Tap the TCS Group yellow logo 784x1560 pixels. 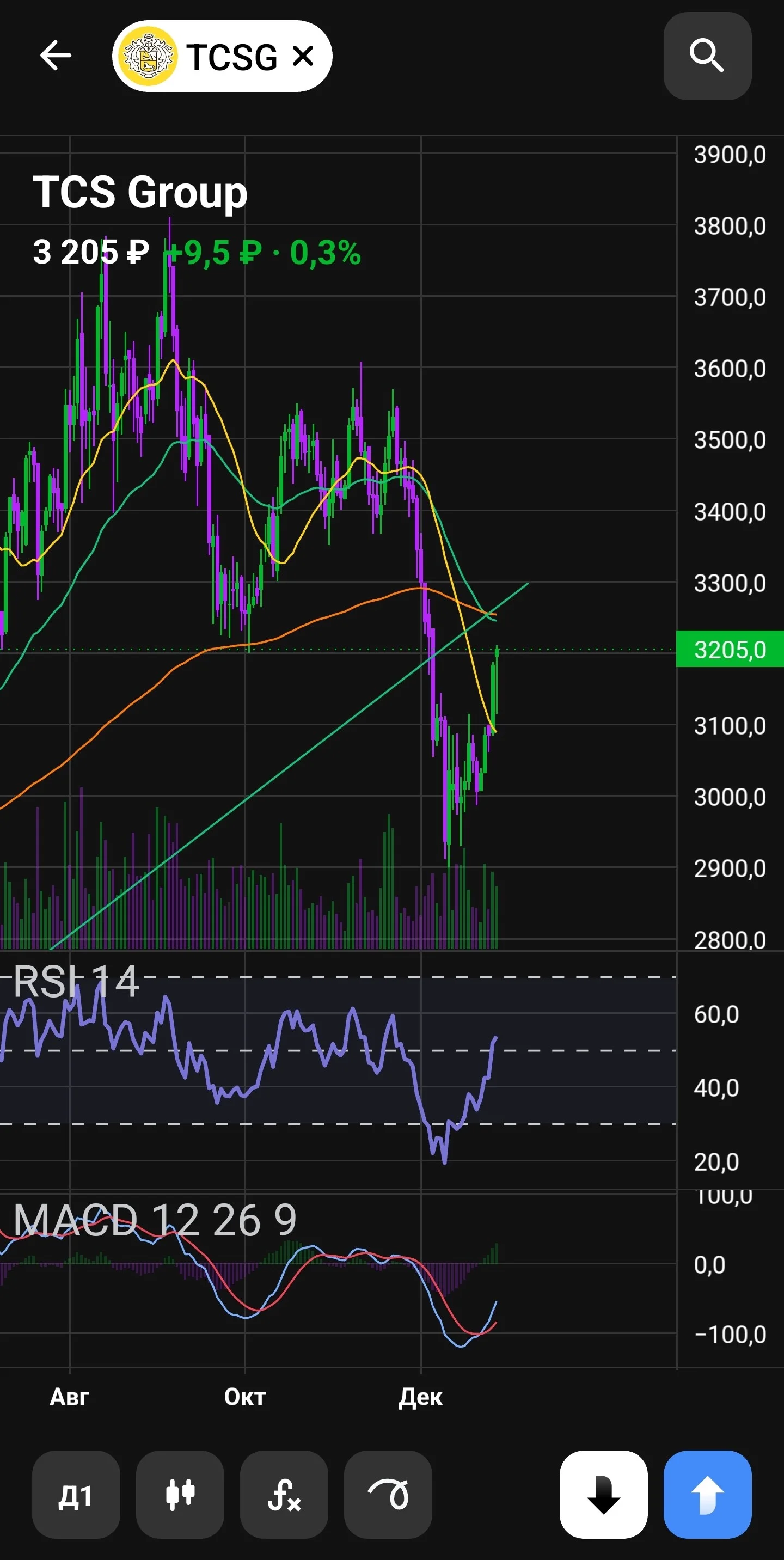tap(148, 56)
